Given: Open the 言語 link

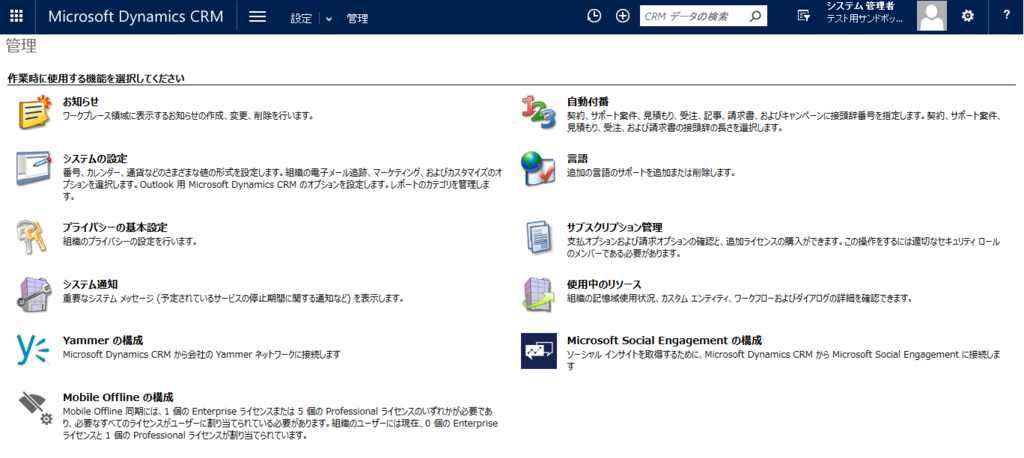Looking at the screenshot, I should [577, 158].
